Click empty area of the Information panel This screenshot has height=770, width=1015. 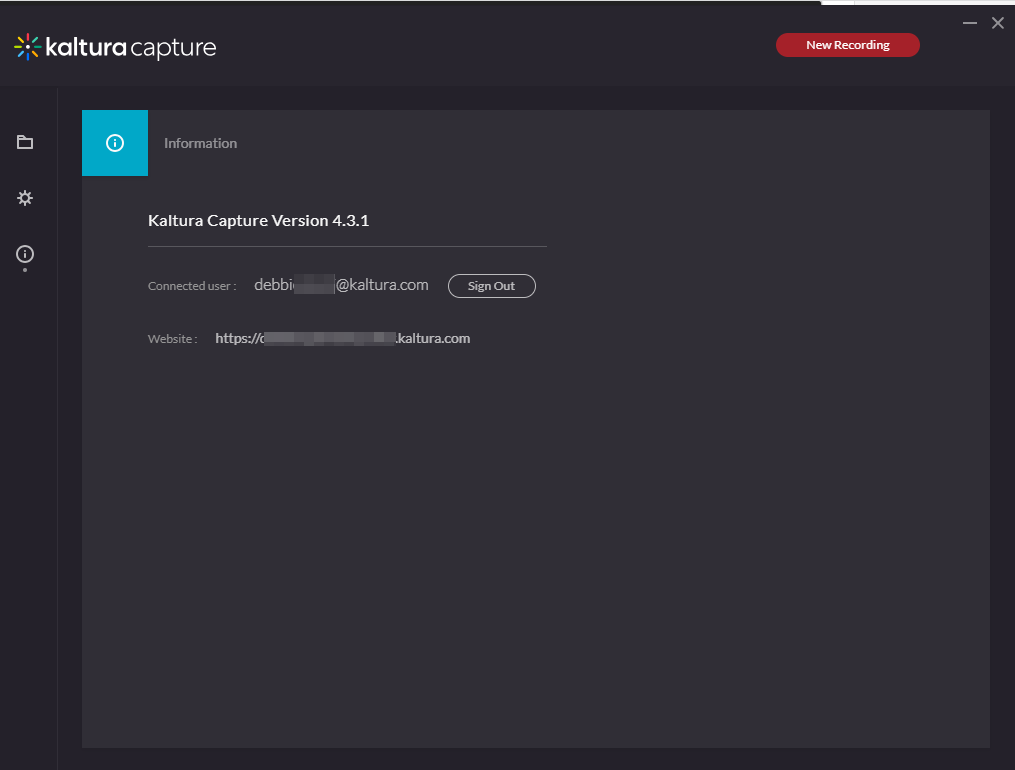535,550
